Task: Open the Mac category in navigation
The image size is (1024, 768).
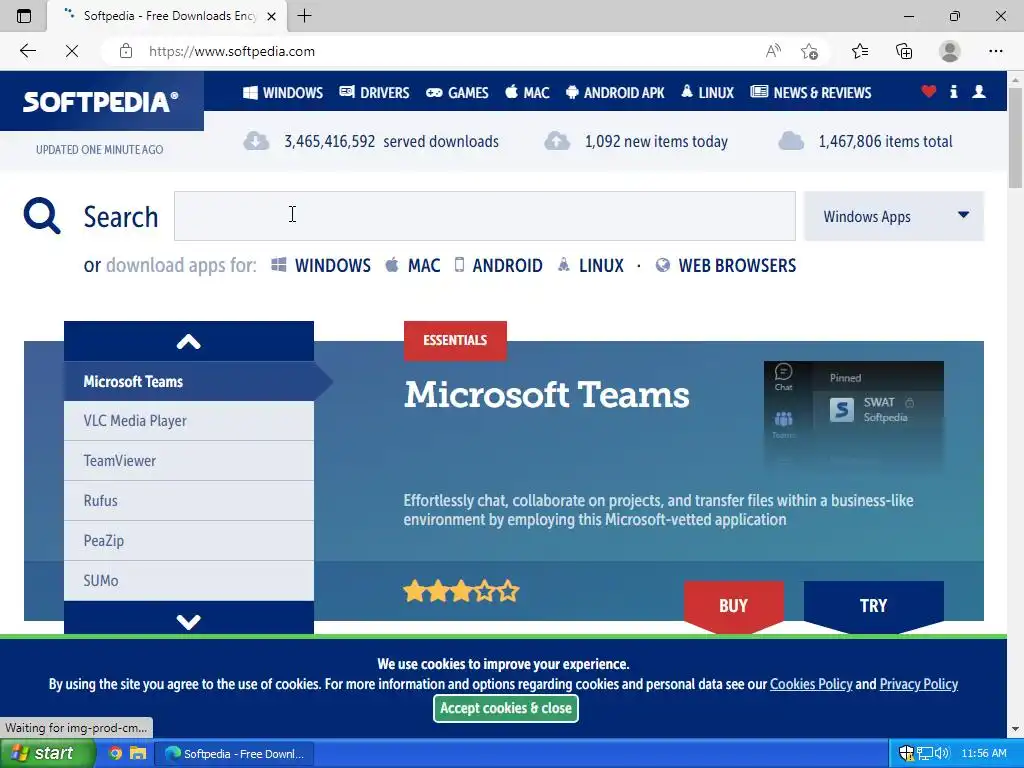Action: [528, 93]
